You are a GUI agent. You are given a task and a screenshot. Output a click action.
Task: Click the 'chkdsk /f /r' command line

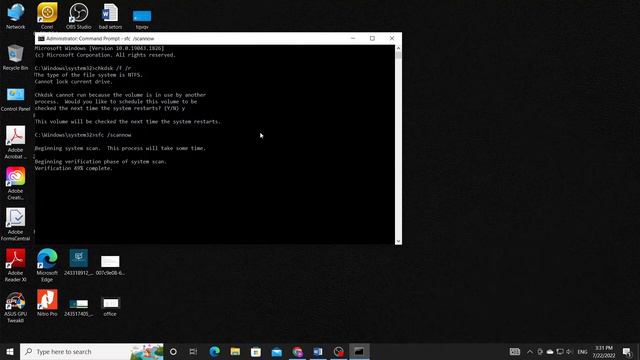83,68
